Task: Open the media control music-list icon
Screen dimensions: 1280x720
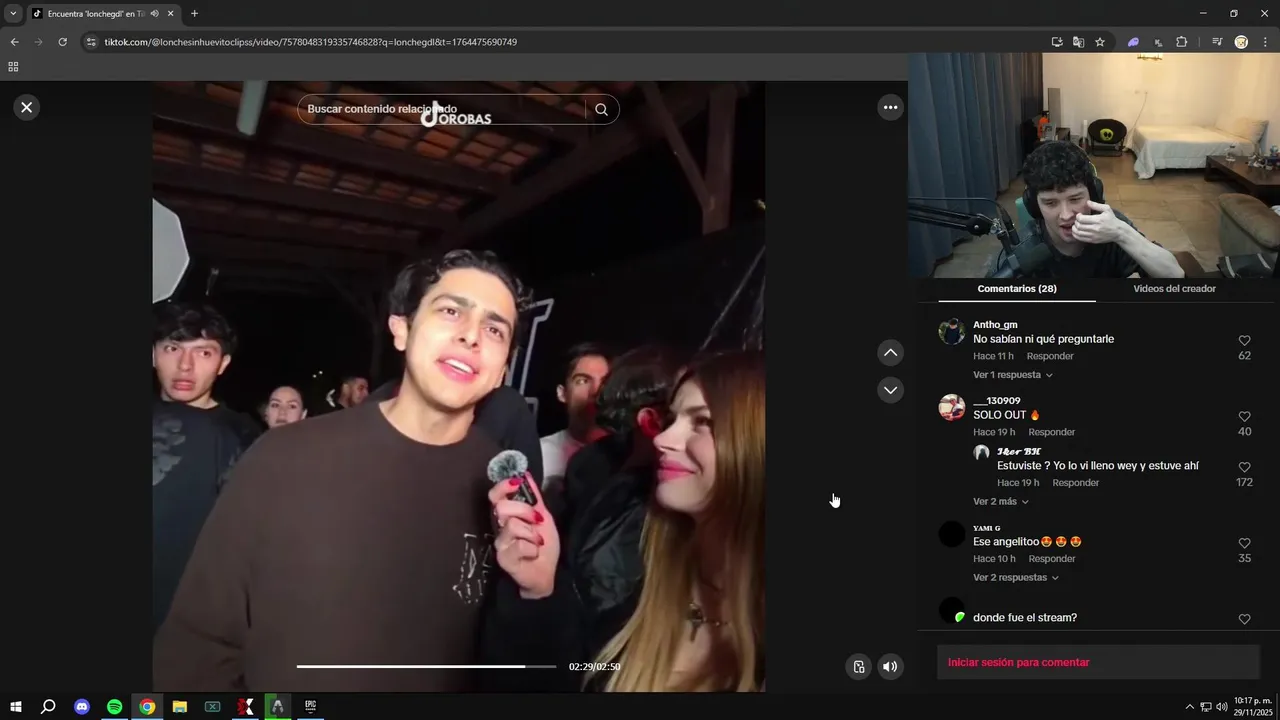Action: 1217,42
